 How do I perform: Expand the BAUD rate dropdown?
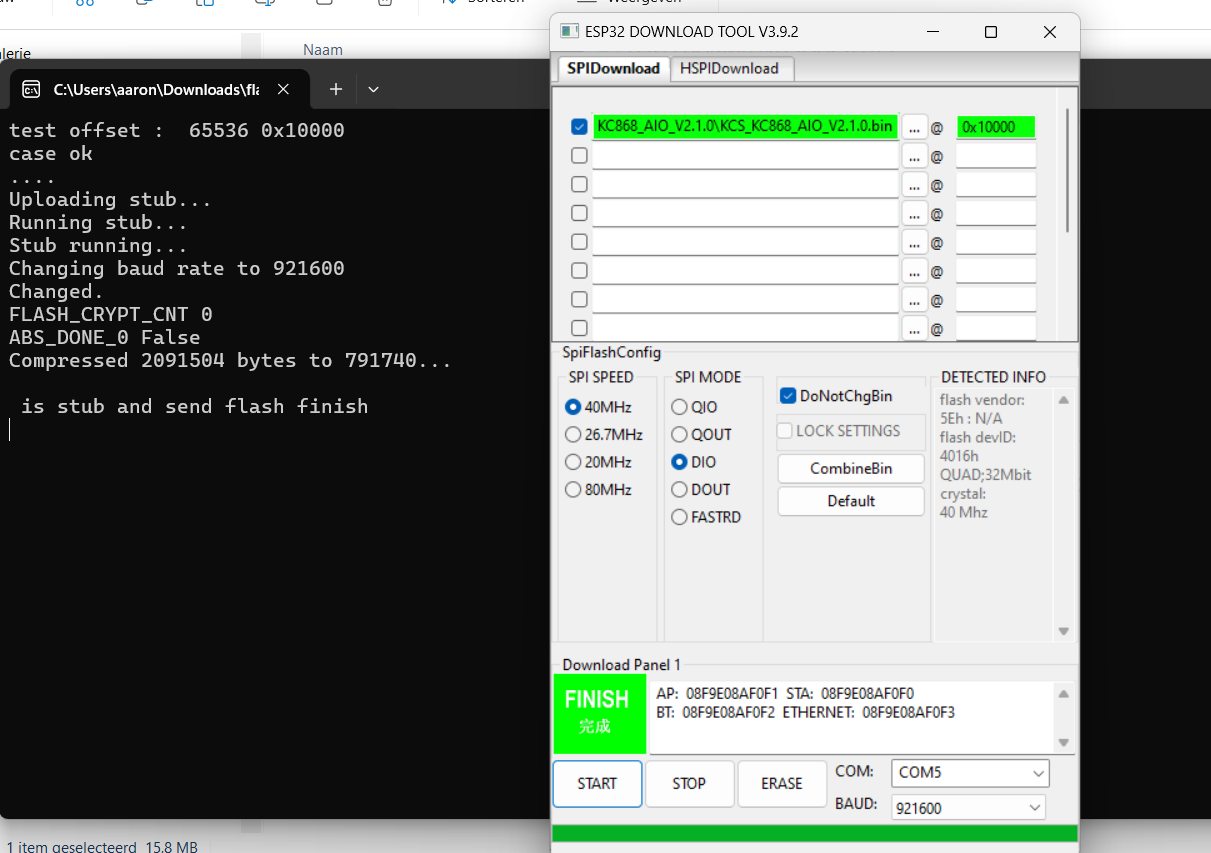[967, 808]
